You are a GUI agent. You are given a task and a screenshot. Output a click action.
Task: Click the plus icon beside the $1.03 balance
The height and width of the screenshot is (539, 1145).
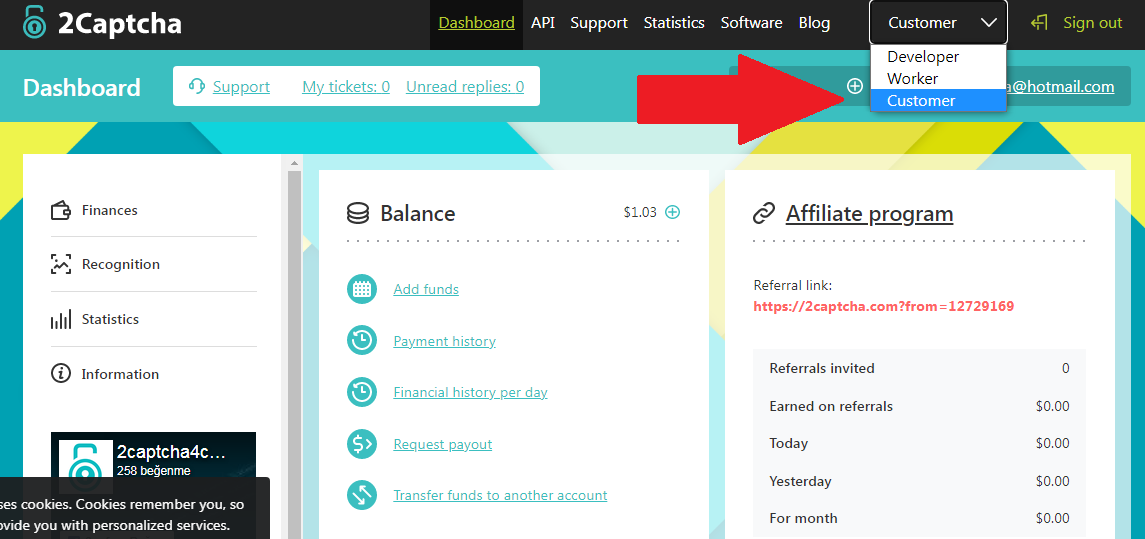(x=673, y=213)
